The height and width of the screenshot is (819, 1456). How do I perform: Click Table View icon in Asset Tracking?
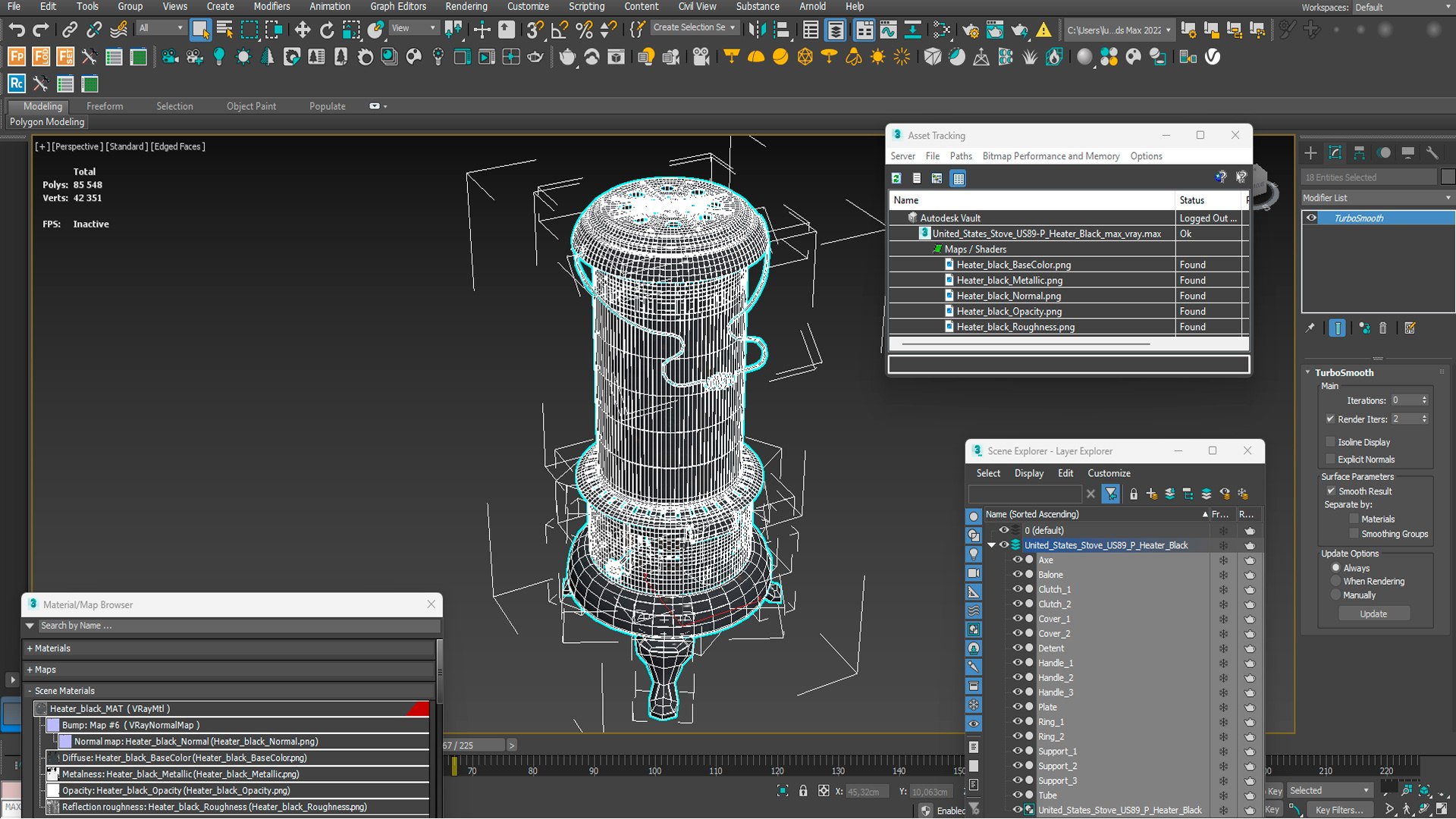tap(958, 178)
